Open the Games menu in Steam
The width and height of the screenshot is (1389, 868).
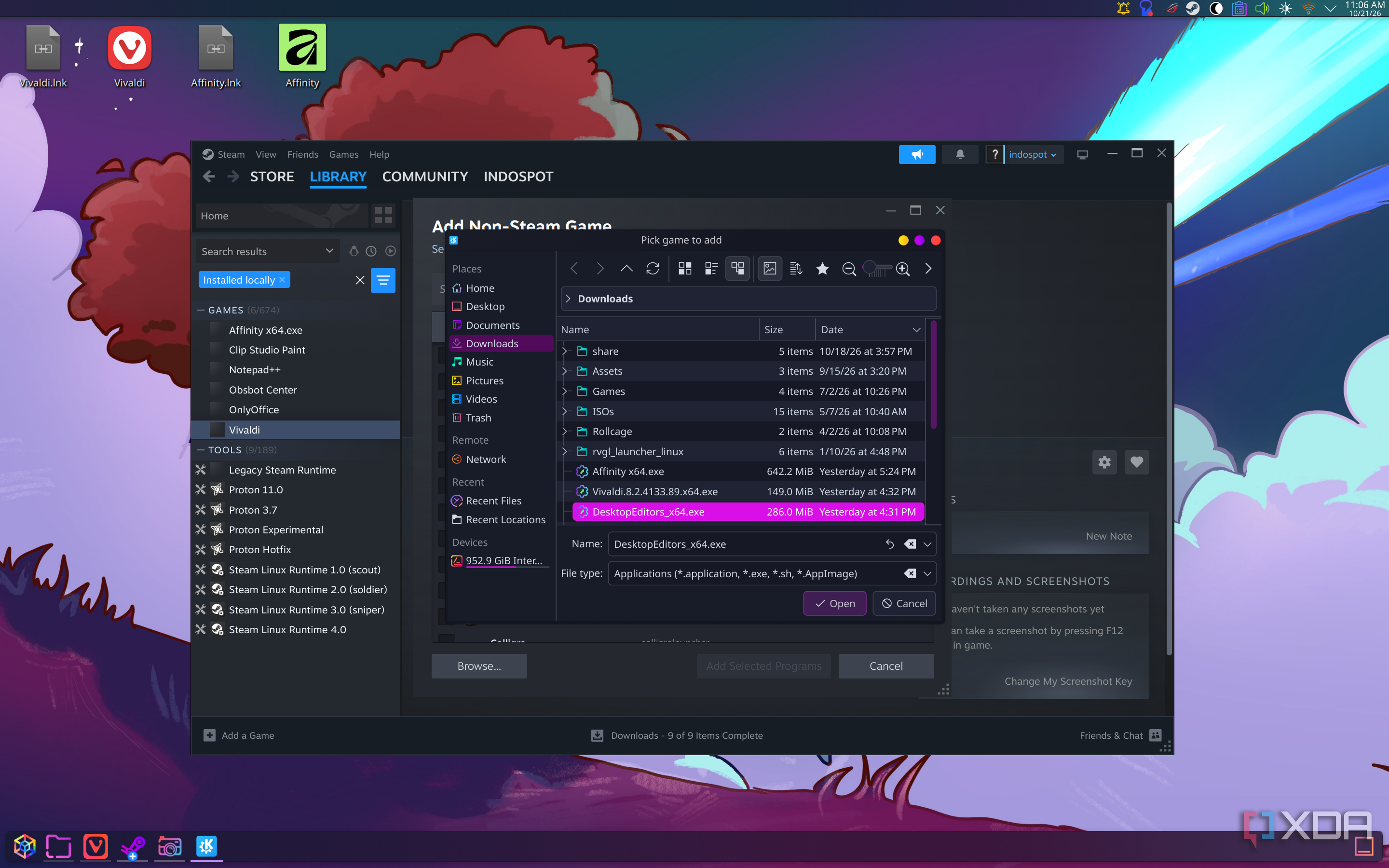(343, 154)
